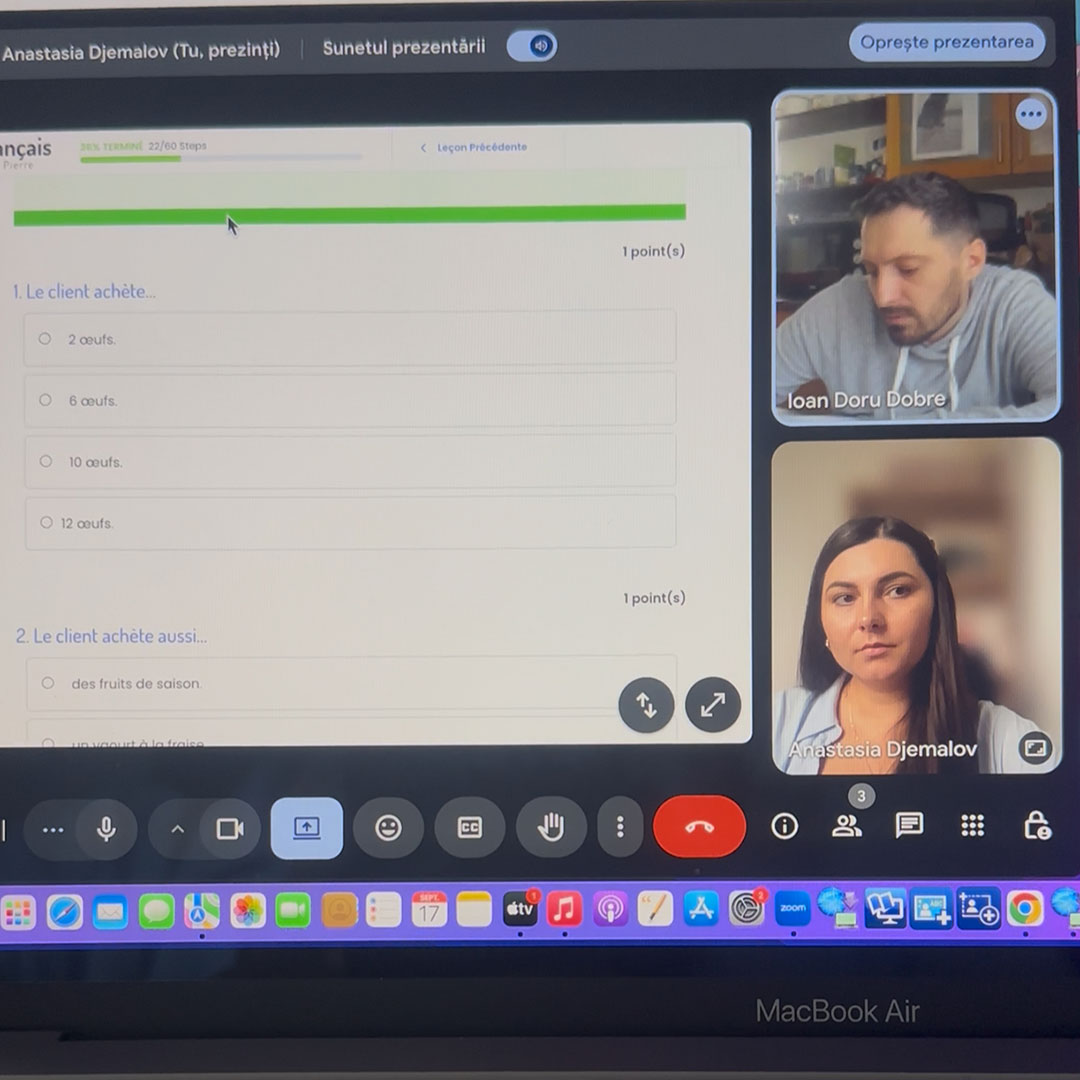Image resolution: width=1080 pixels, height=1080 pixels.
Task: Open the emoji reactions panel
Action: pos(388,828)
